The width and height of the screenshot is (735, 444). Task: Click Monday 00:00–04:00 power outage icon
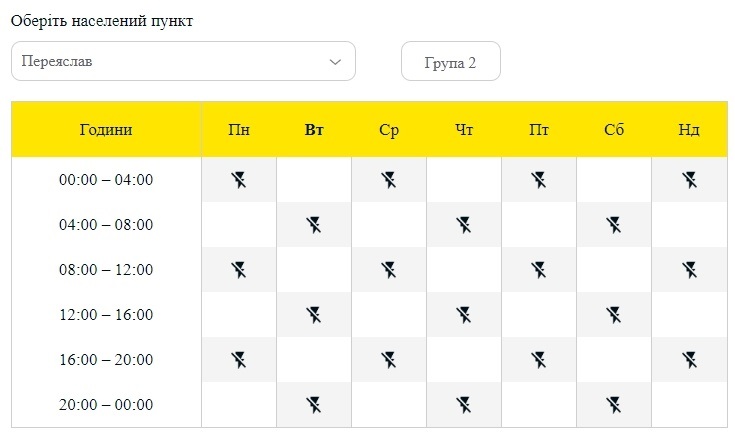[x=239, y=180]
